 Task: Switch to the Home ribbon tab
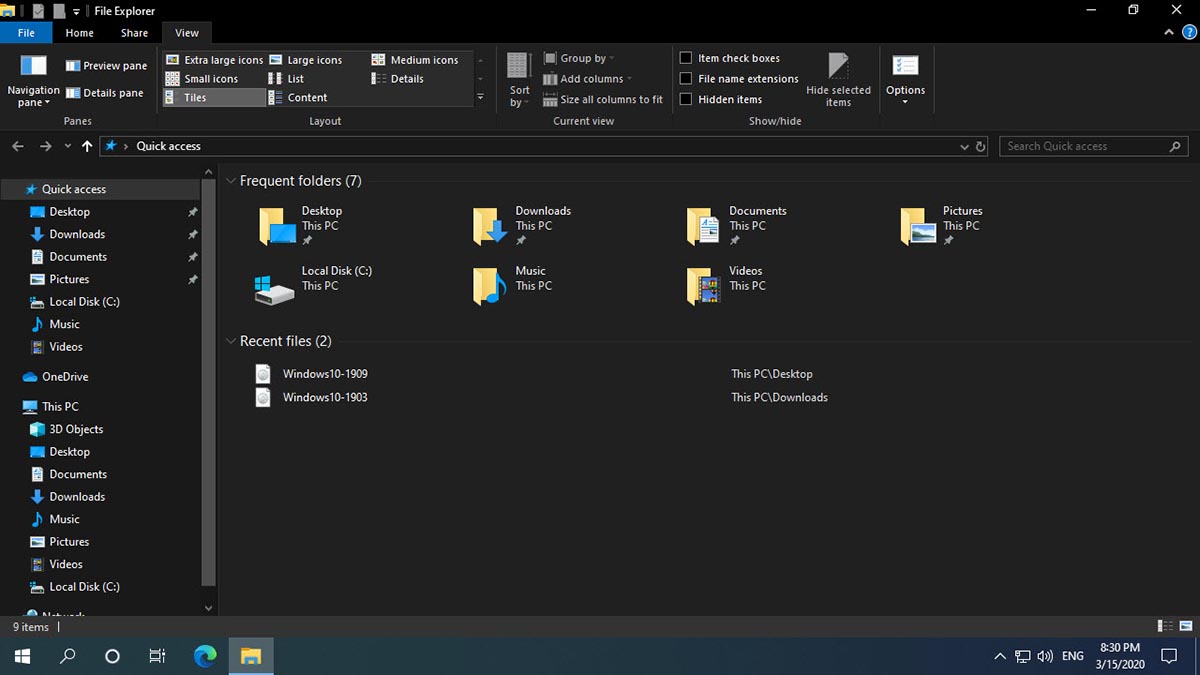coord(80,33)
